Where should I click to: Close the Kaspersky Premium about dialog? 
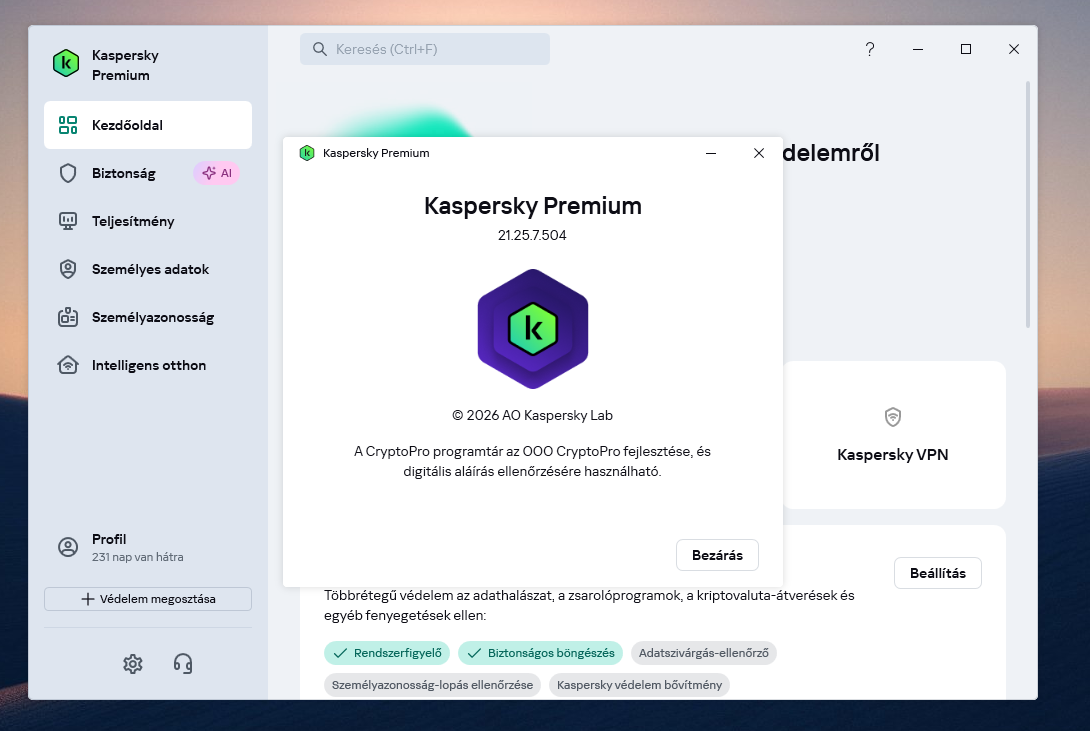[x=759, y=153]
